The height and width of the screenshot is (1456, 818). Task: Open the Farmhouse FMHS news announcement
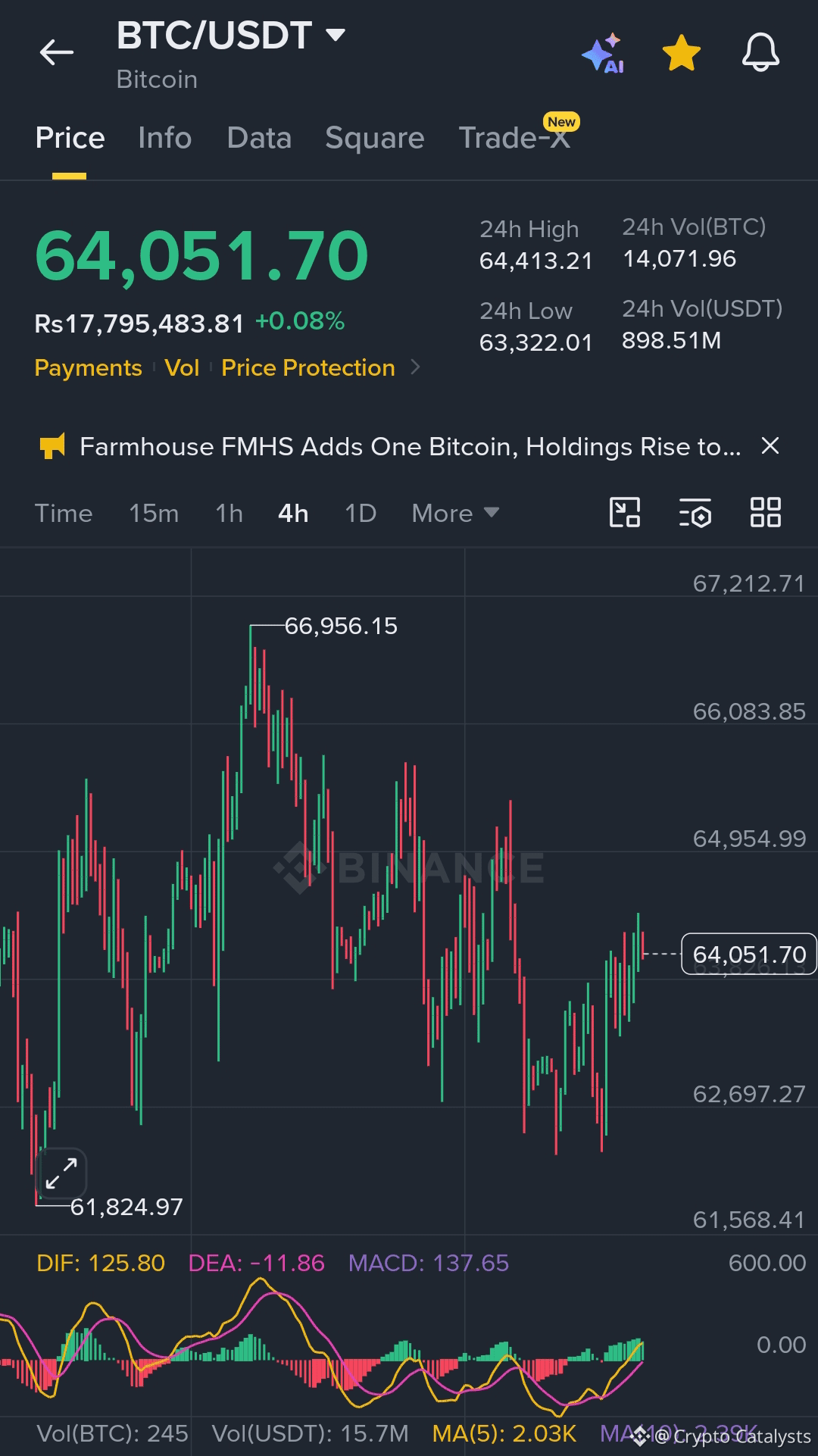coord(410,447)
